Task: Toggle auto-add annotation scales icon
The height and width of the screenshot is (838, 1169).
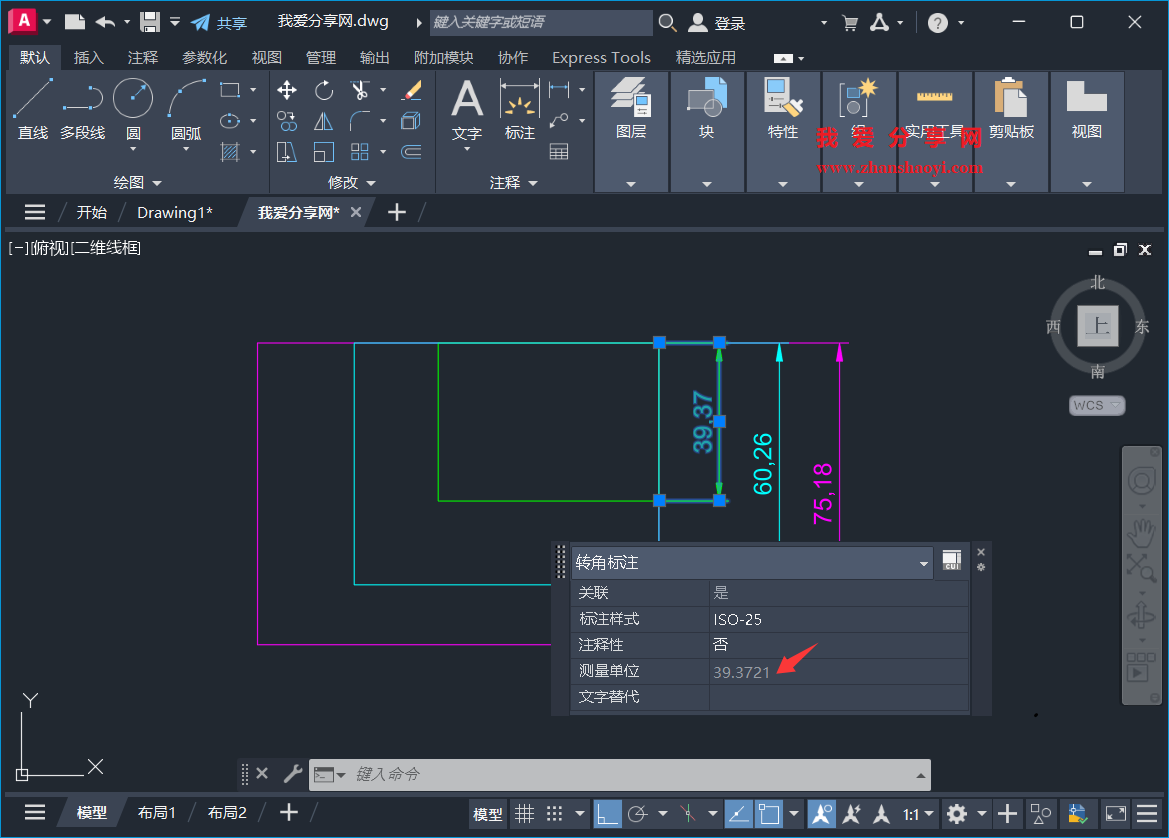Action: (852, 814)
